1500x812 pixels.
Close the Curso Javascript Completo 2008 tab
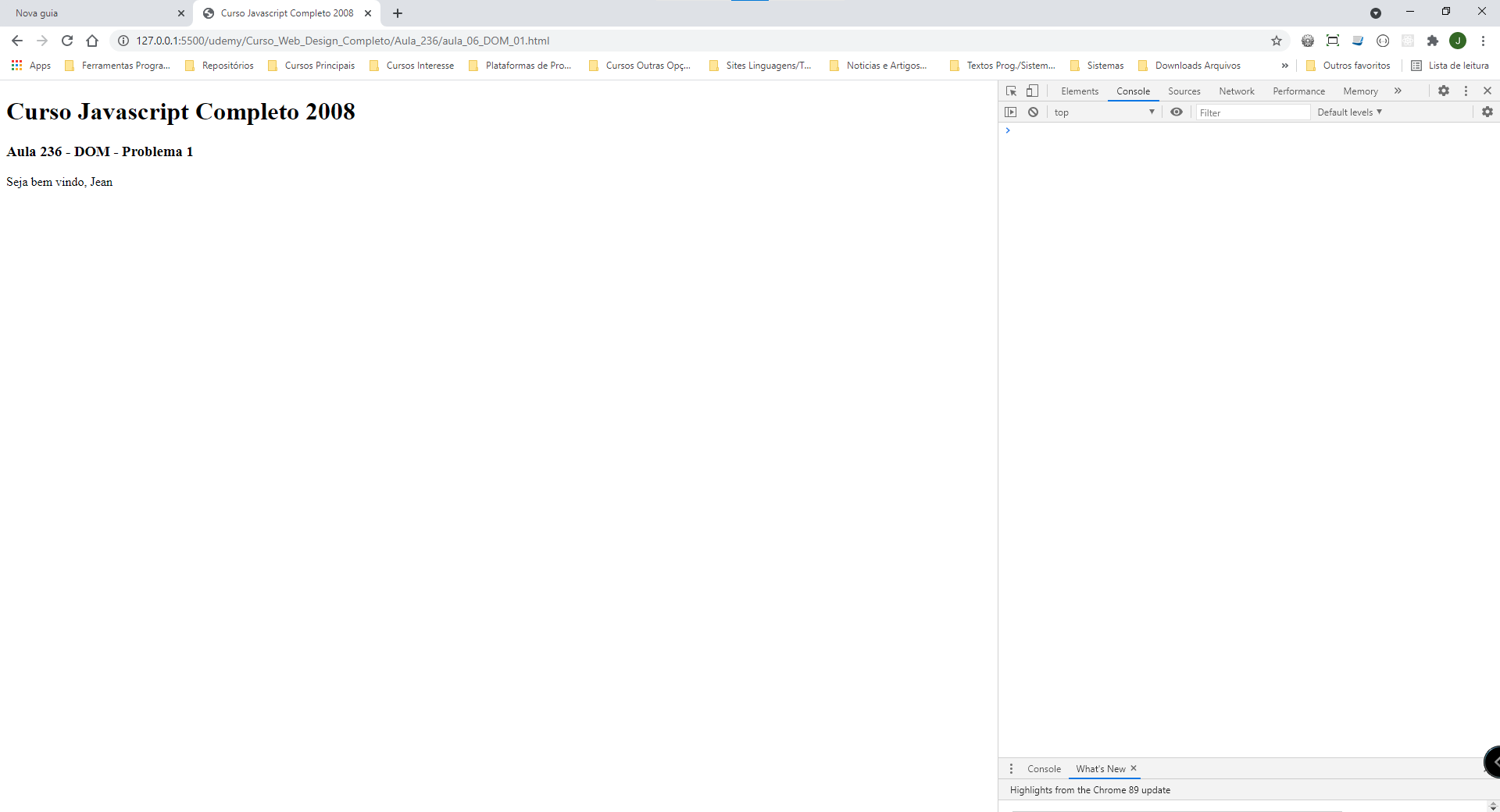tap(368, 13)
